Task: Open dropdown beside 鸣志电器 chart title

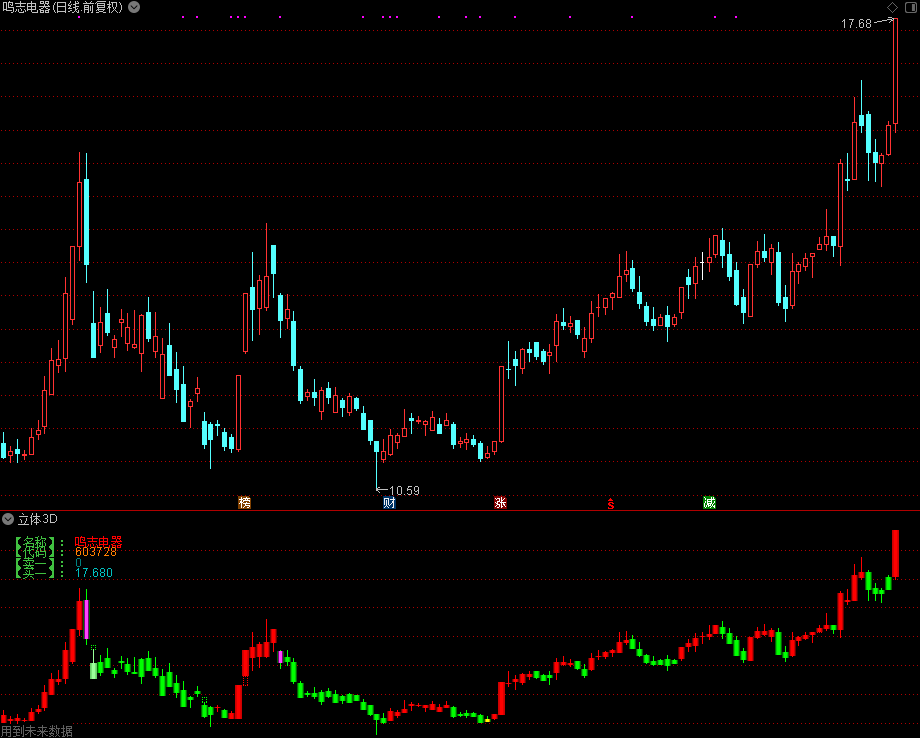Action: 134,7
